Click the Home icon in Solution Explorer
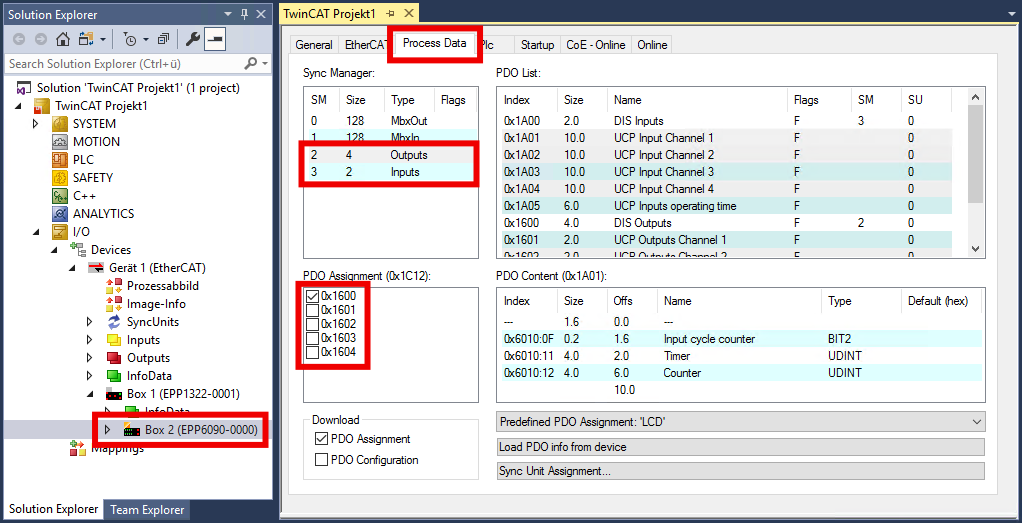Image resolution: width=1022 pixels, height=523 pixels. tap(63, 40)
